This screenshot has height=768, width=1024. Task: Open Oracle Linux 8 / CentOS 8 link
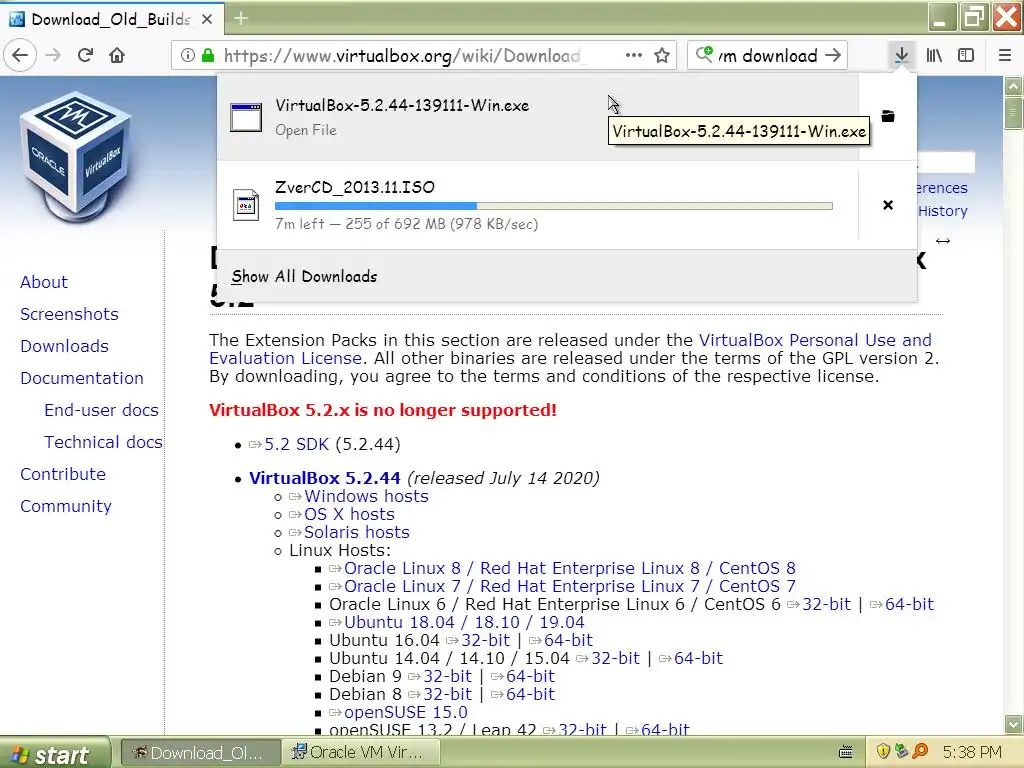(569, 568)
